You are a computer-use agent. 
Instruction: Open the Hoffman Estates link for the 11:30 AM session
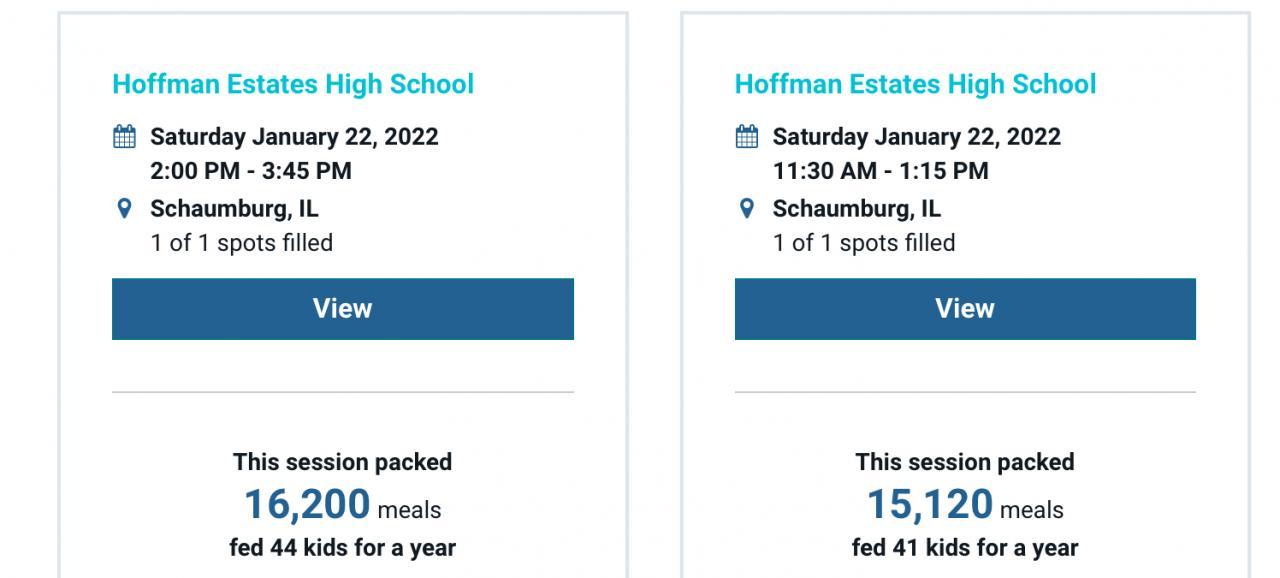pyautogui.click(x=915, y=84)
